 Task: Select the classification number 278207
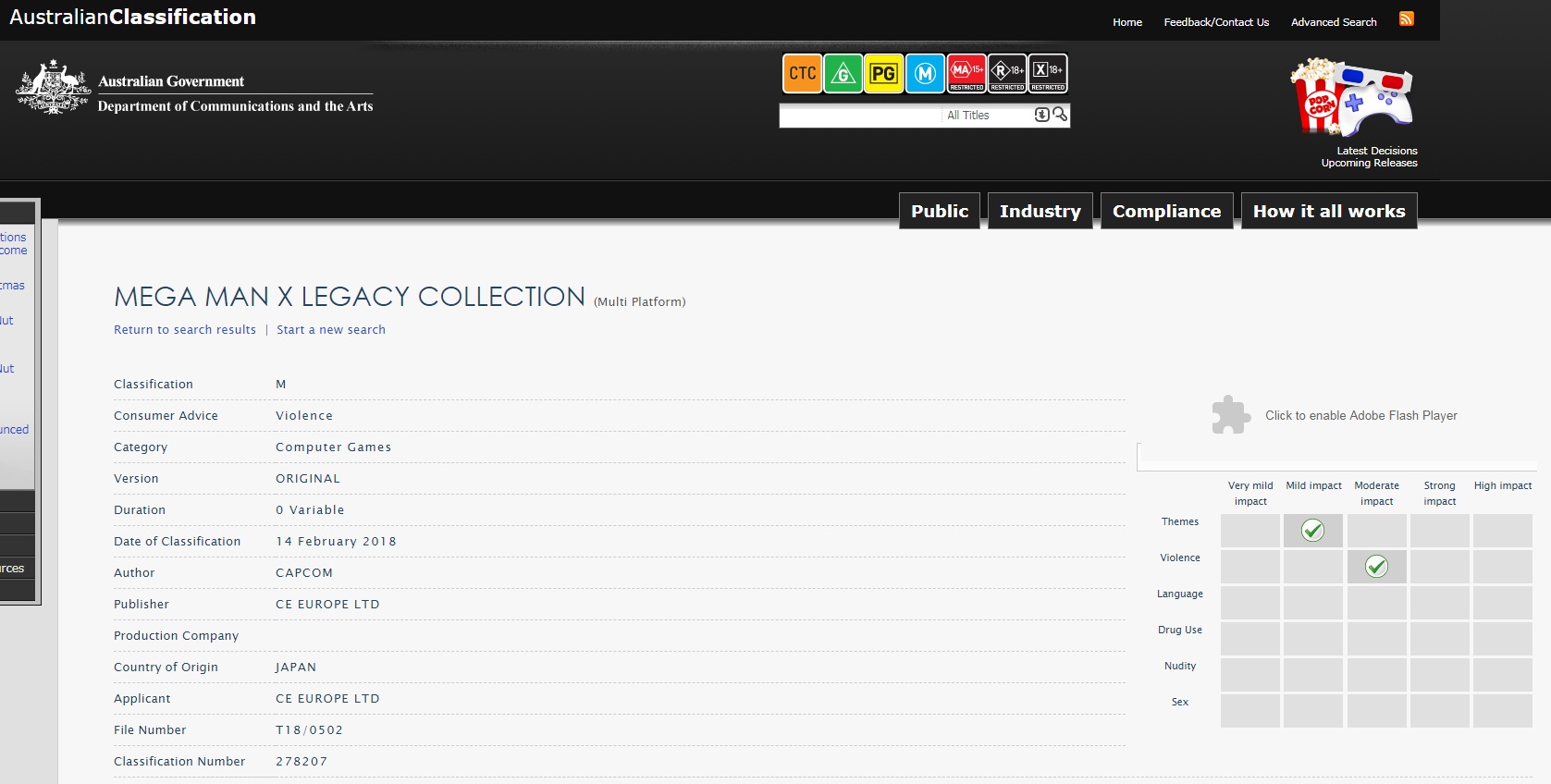pos(302,762)
